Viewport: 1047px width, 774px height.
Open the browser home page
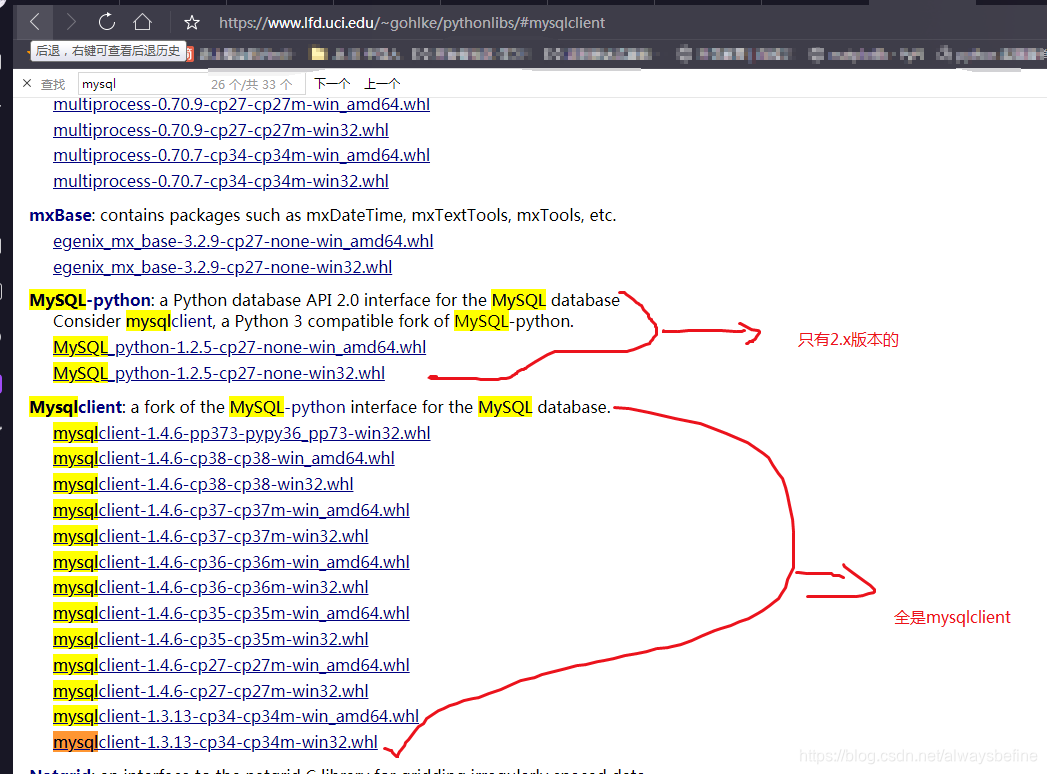click(x=143, y=21)
